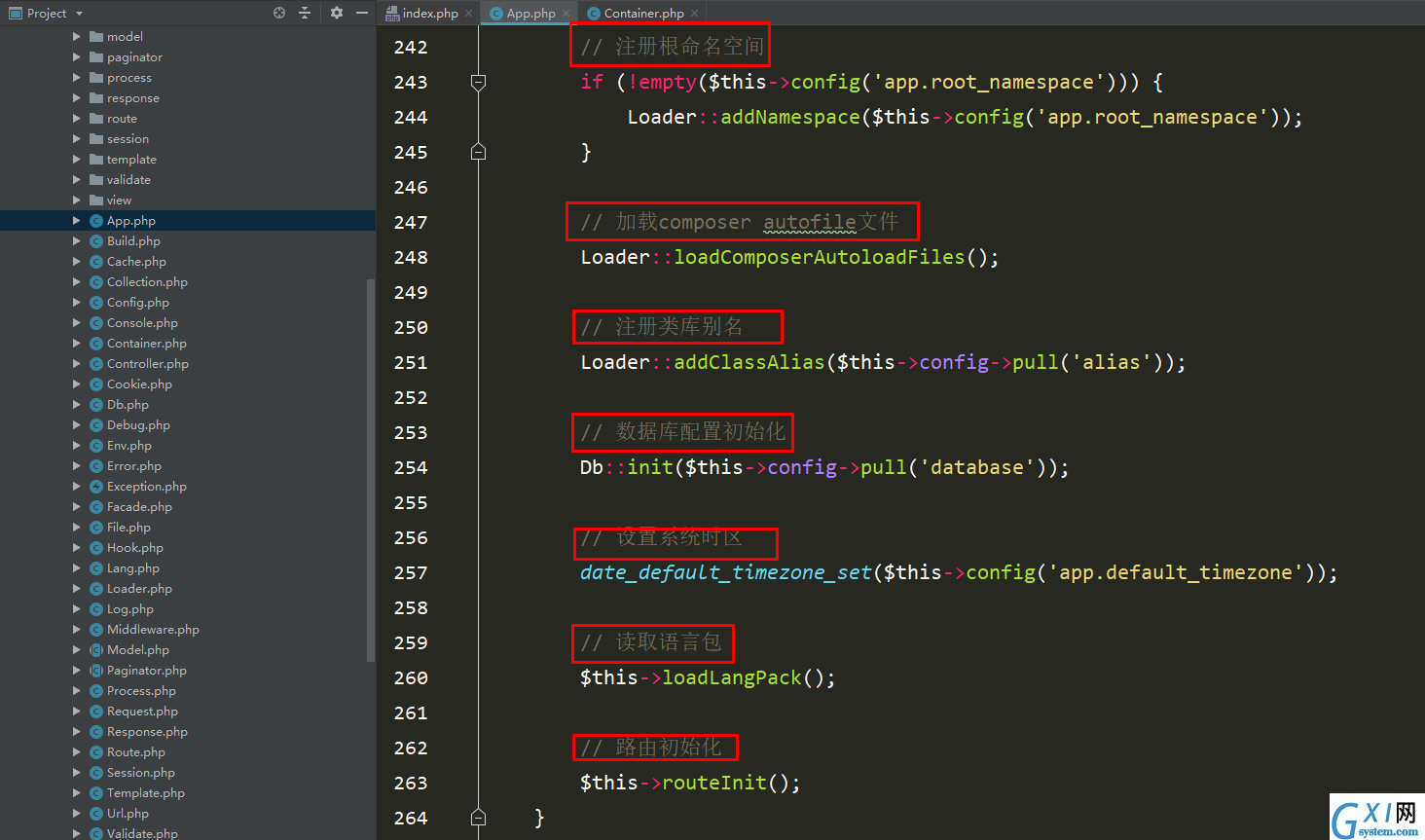The height and width of the screenshot is (840, 1425).
Task: Select Log.php in project tree
Action: (x=130, y=609)
